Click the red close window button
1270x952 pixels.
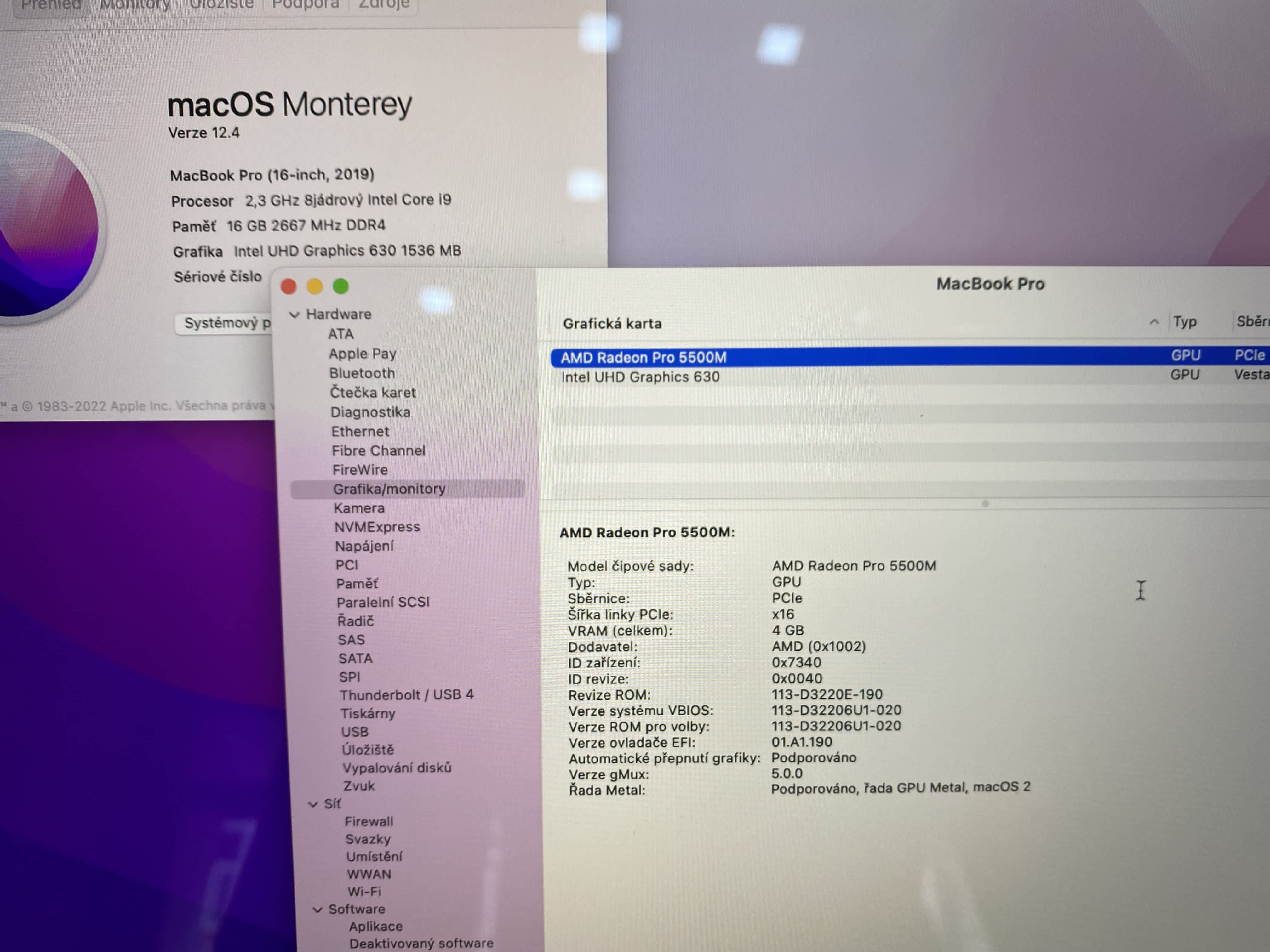pyautogui.click(x=289, y=286)
